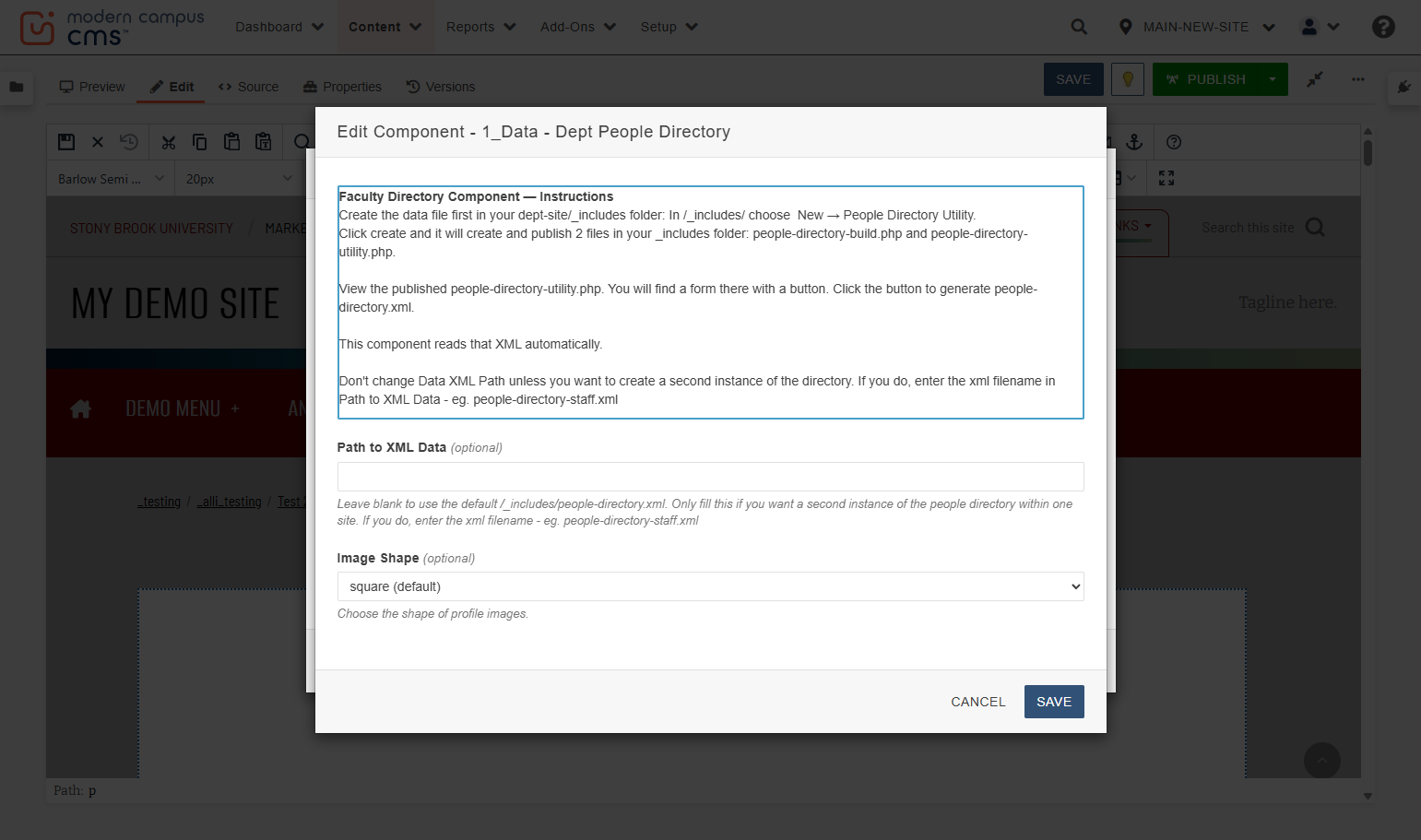Open the top-right help question icon
The height and width of the screenshot is (840, 1421).
[1383, 27]
